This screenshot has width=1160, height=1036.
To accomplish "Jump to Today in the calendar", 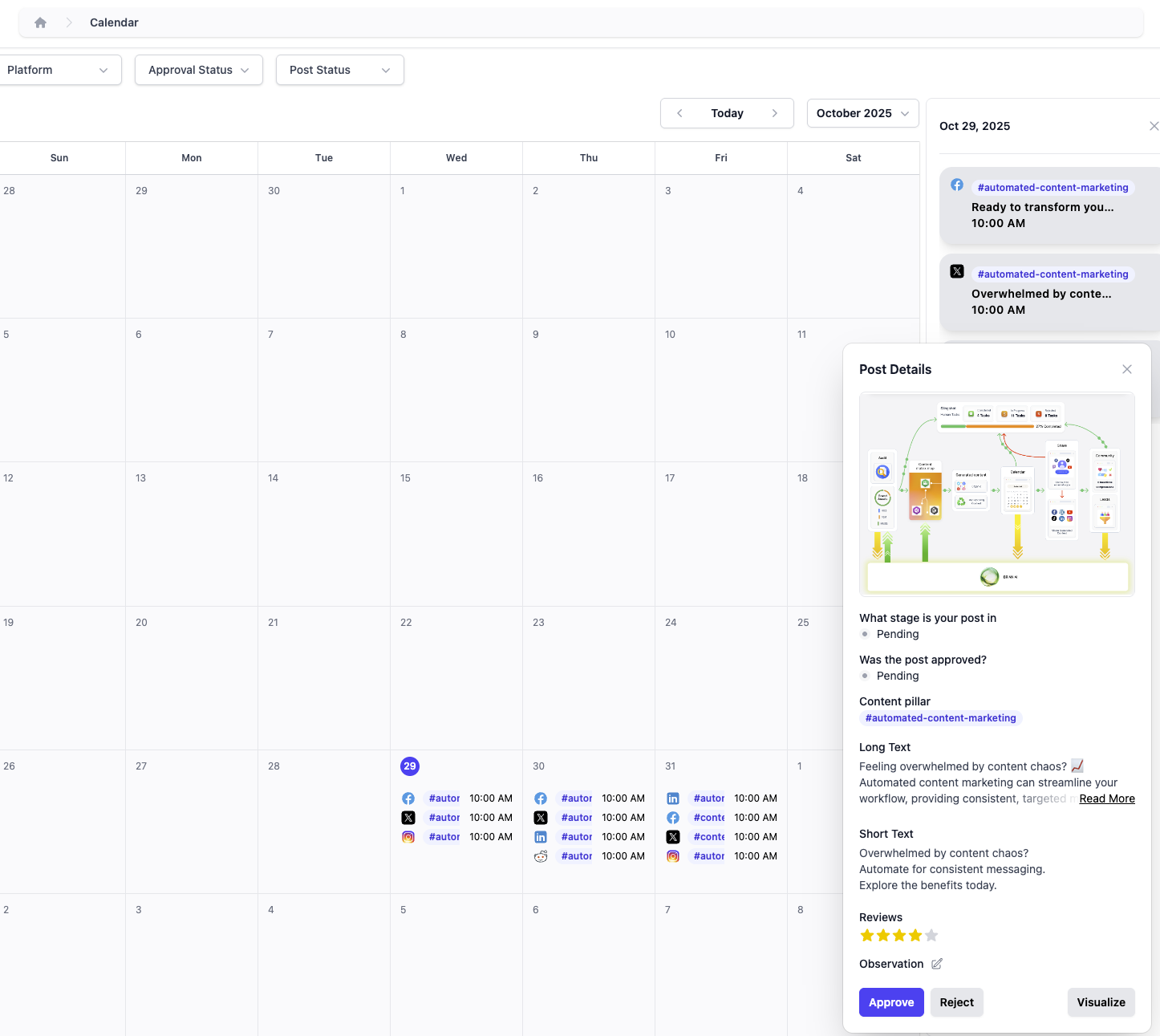I will coord(727,113).
